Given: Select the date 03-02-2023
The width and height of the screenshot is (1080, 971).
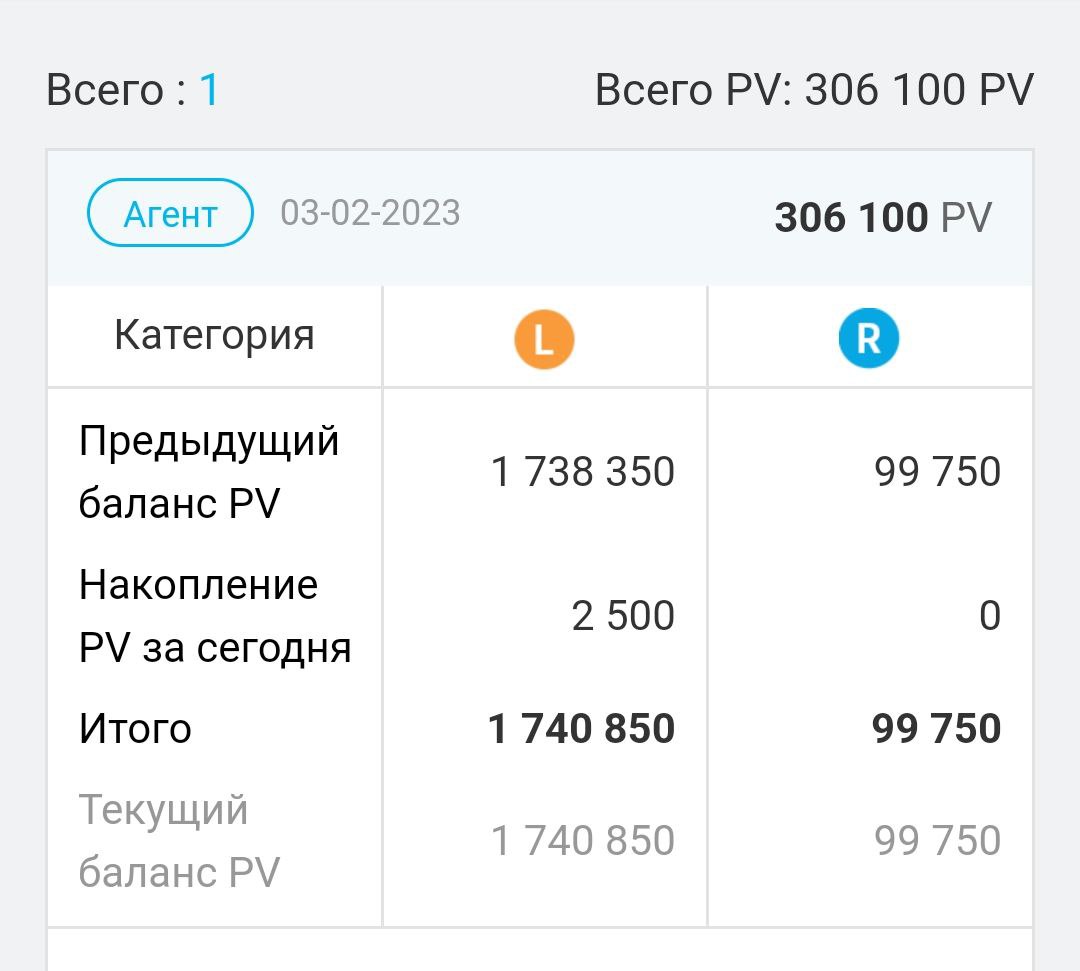Looking at the screenshot, I should click(x=370, y=213).
